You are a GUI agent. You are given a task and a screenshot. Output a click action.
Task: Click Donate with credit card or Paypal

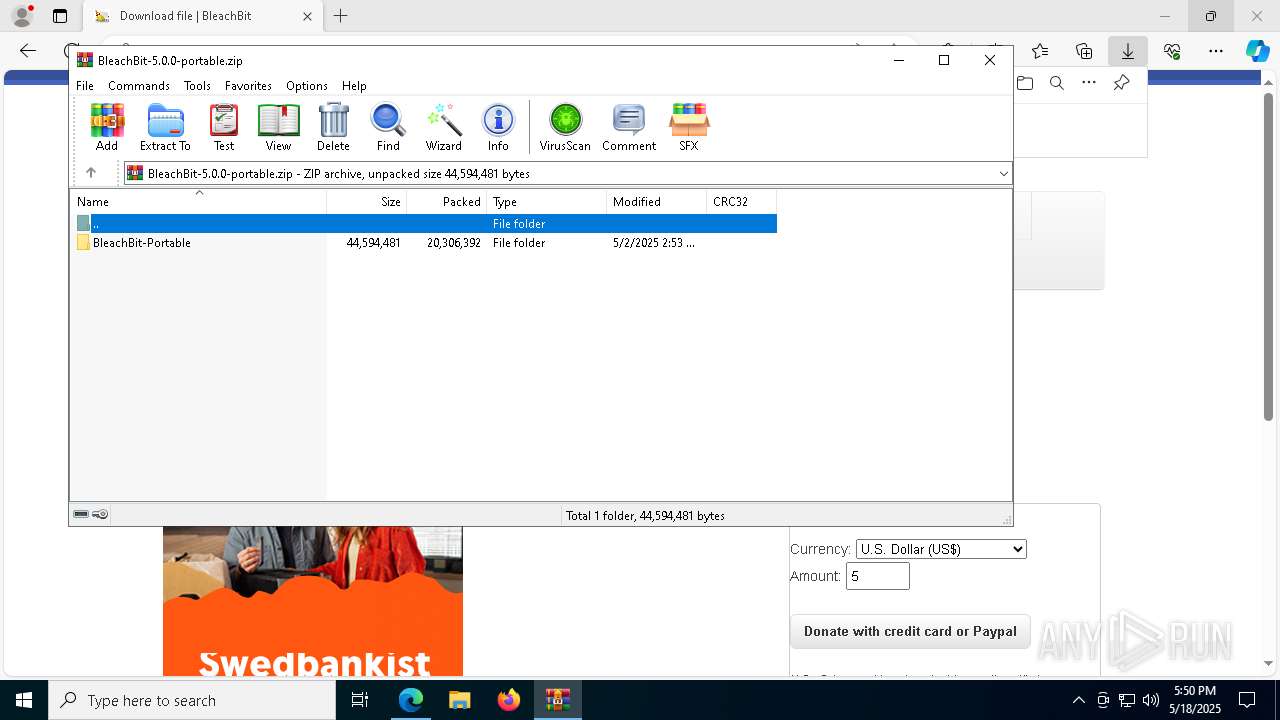[x=910, y=631]
